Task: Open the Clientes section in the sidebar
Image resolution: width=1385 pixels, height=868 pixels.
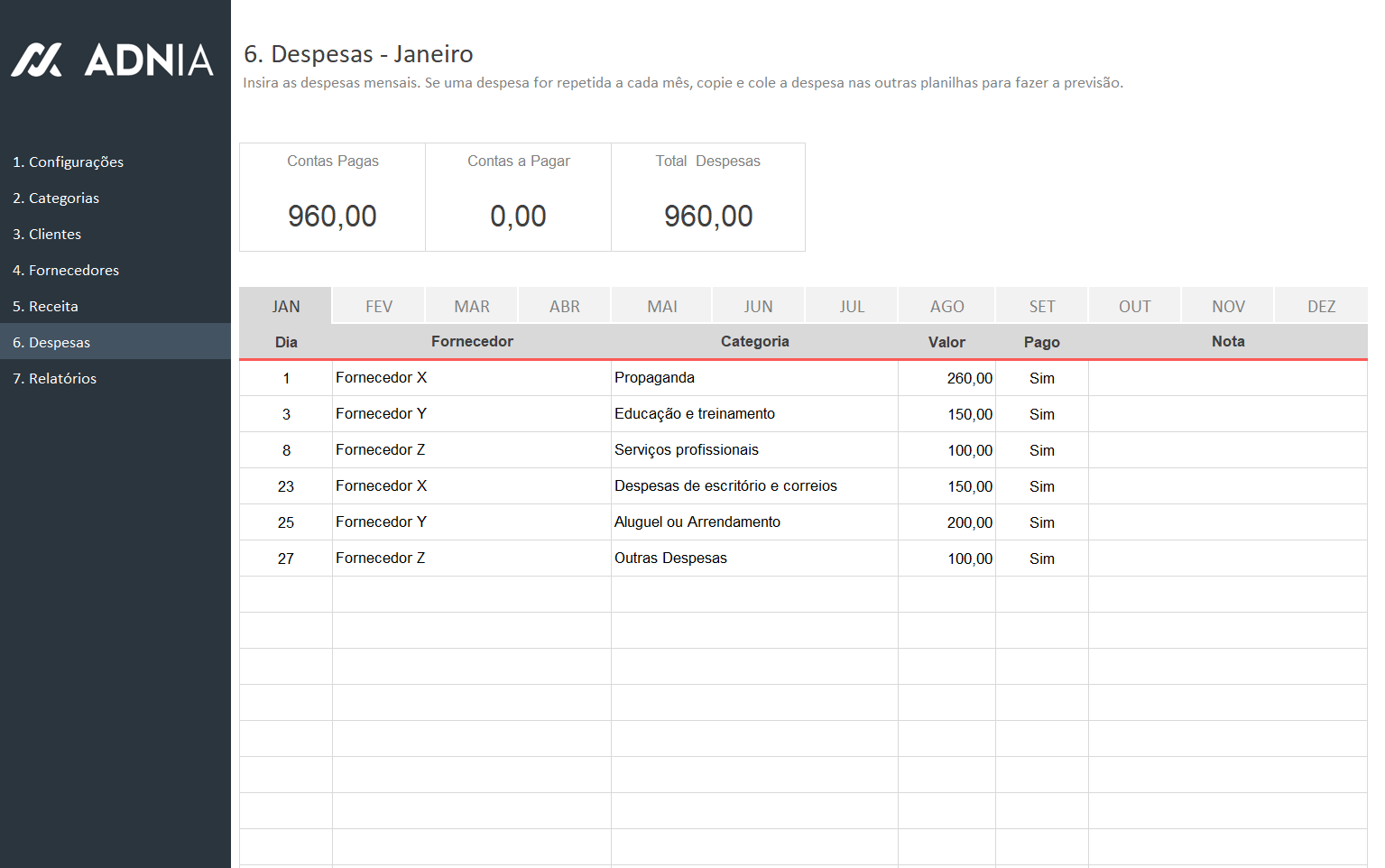Action: click(46, 234)
